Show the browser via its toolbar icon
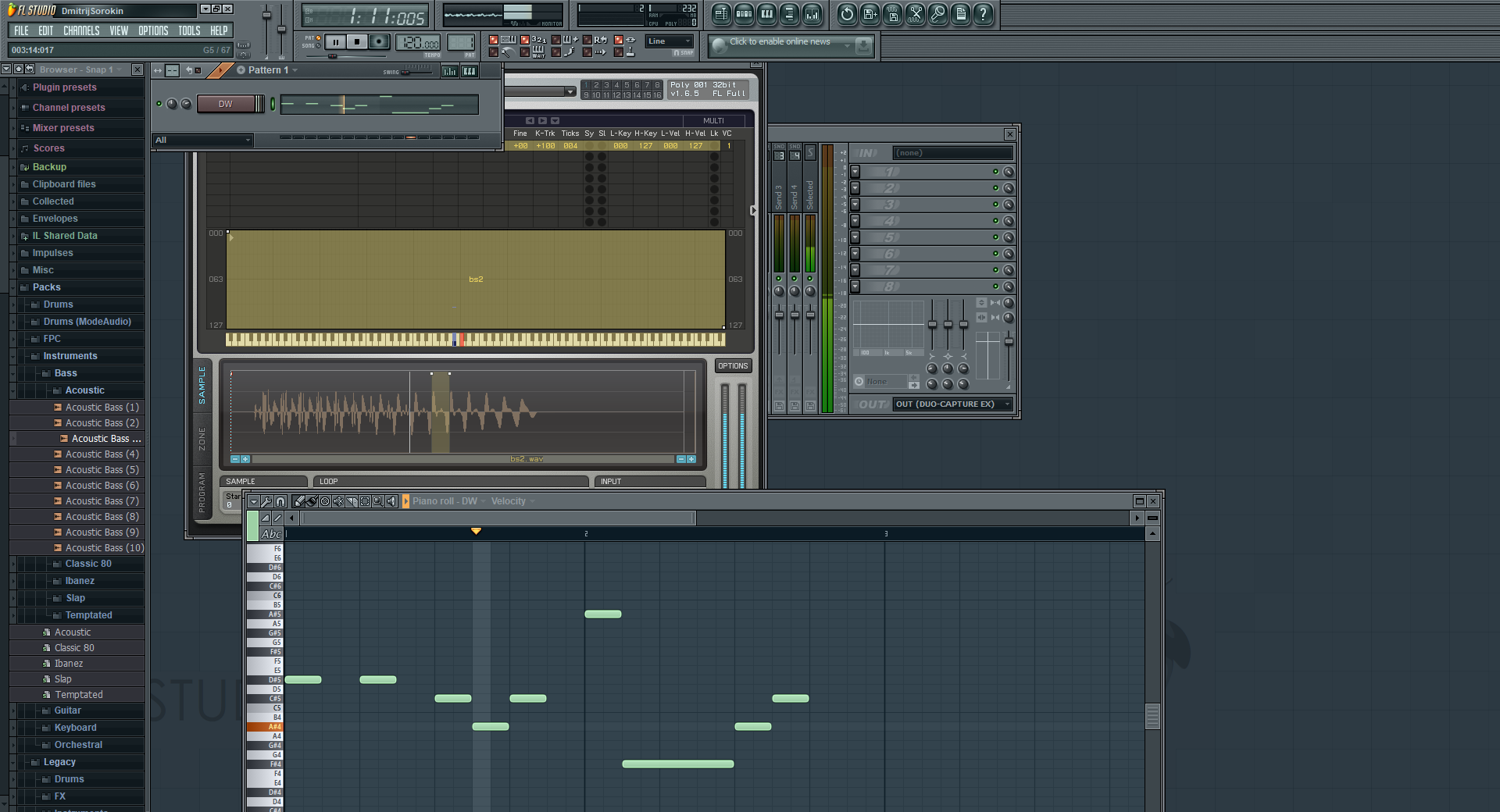Viewport: 1500px width, 812px height. coord(789,13)
